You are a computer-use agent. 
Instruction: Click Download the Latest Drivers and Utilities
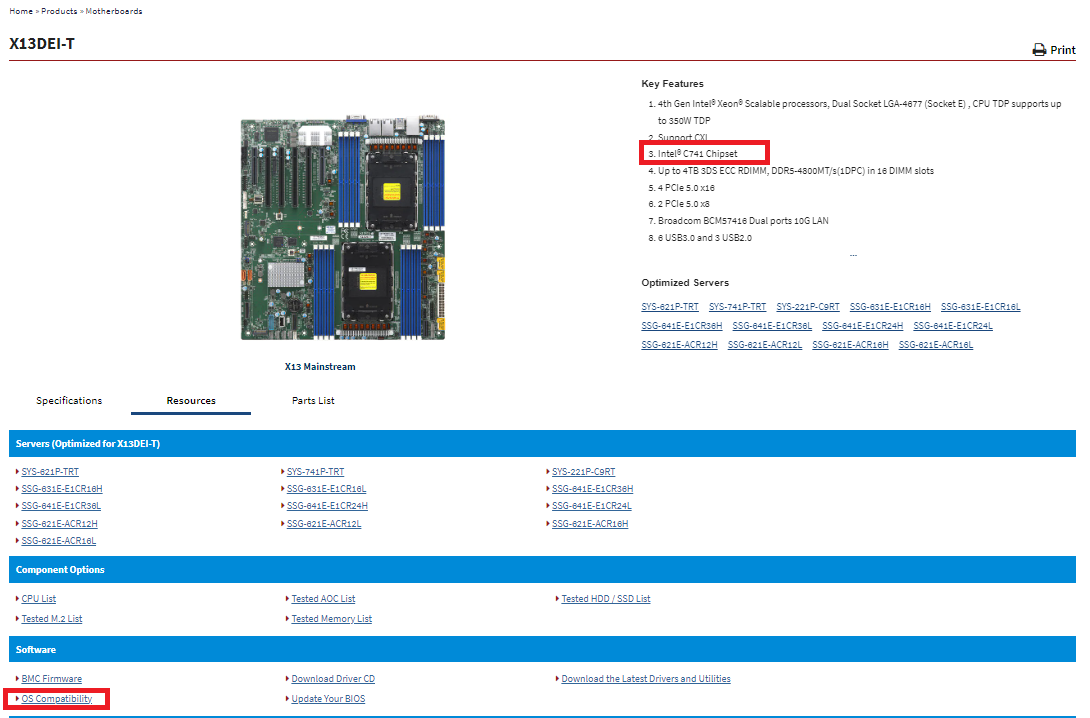645,679
